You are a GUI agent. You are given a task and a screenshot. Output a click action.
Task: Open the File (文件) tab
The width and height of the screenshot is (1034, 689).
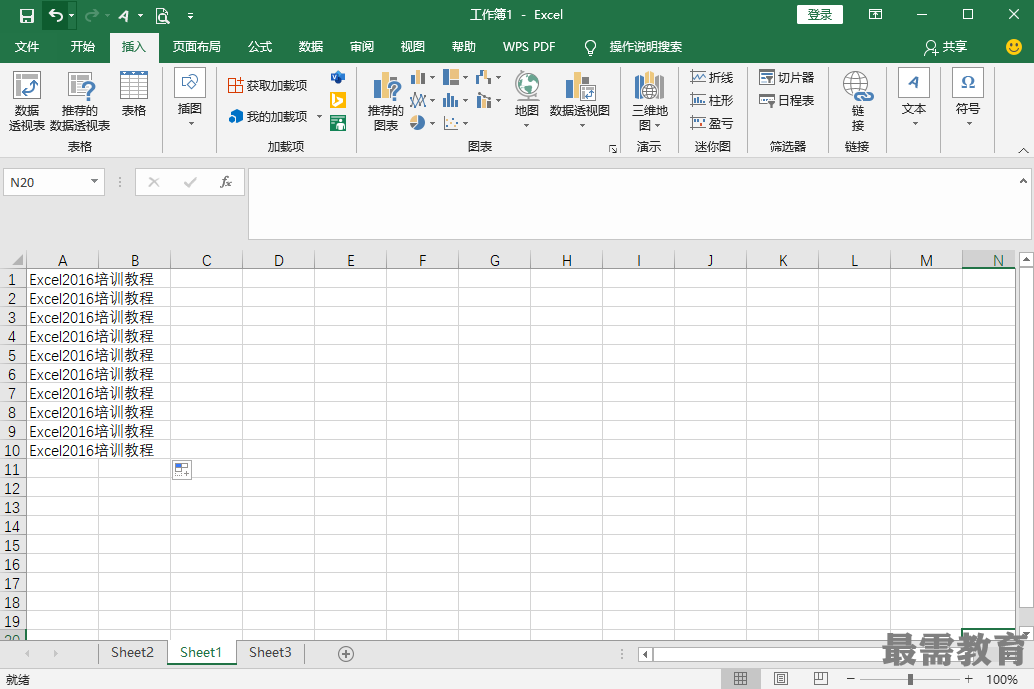coord(27,47)
